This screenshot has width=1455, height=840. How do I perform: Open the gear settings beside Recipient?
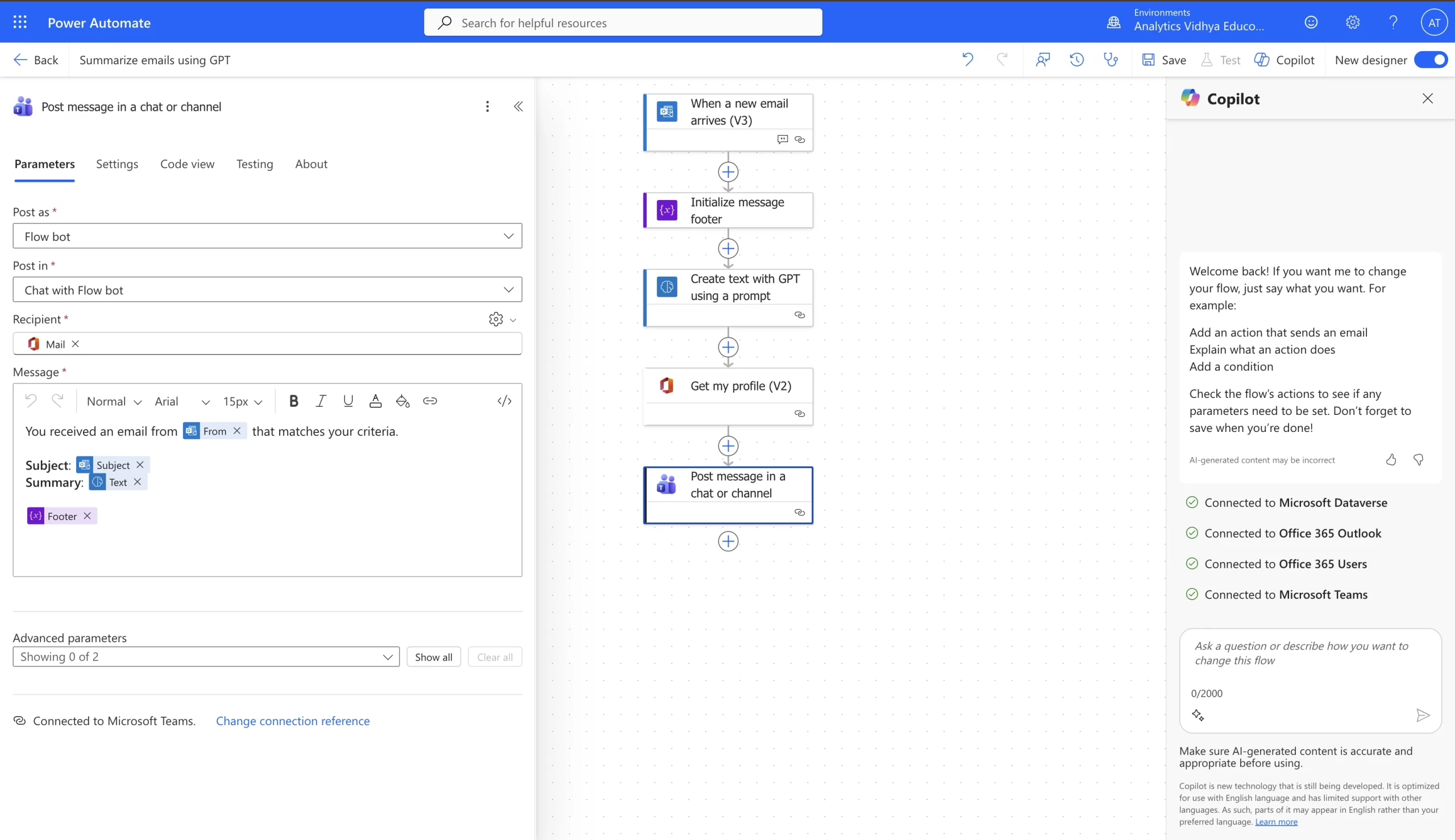[496, 319]
